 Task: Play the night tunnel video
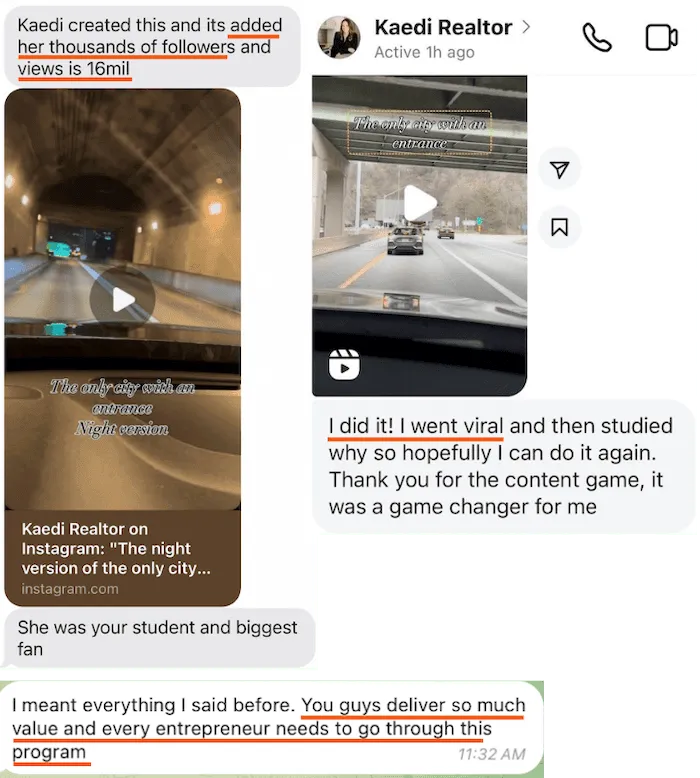[x=122, y=300]
